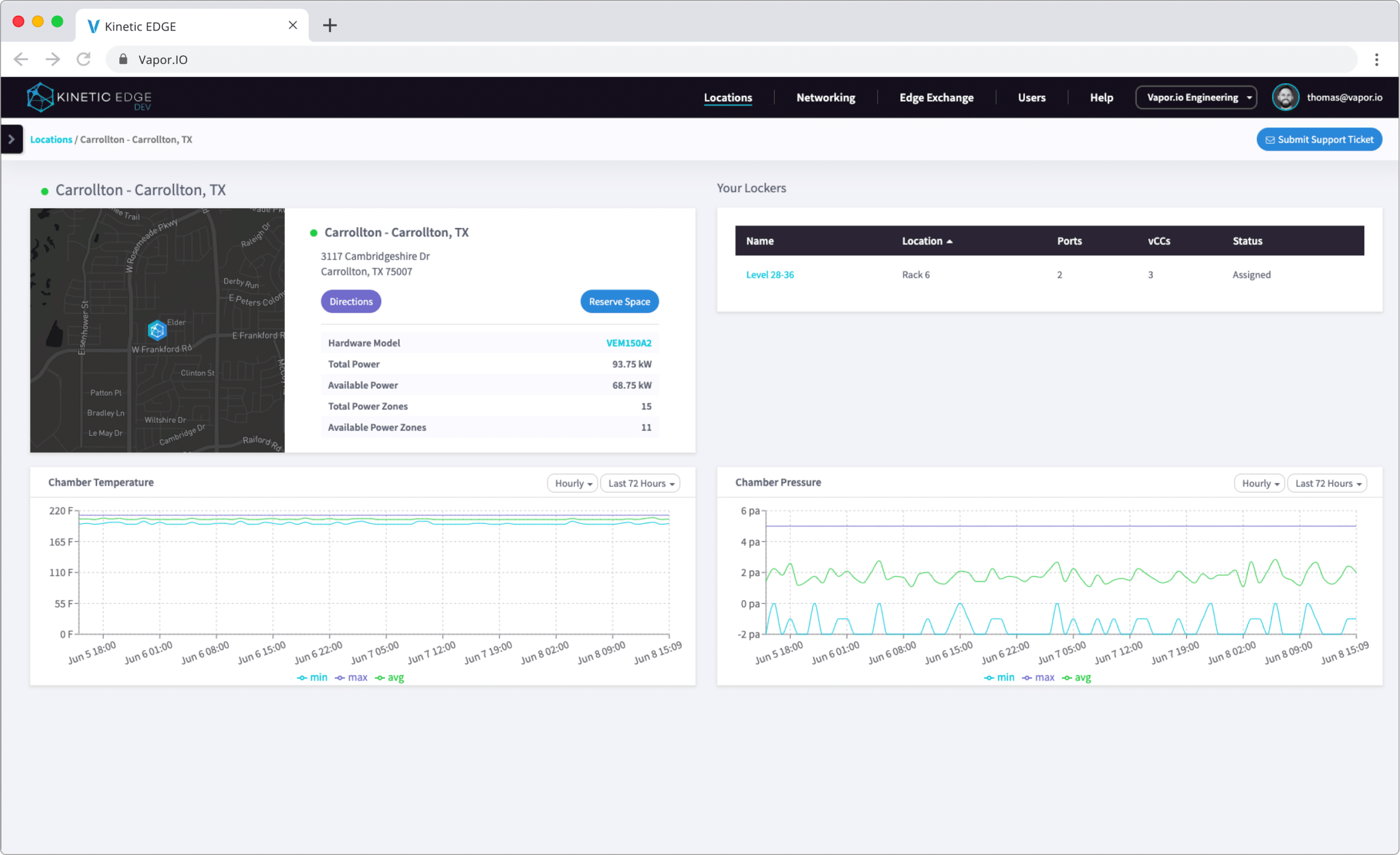
Task: Click the dark map thumbnail
Action: [157, 331]
